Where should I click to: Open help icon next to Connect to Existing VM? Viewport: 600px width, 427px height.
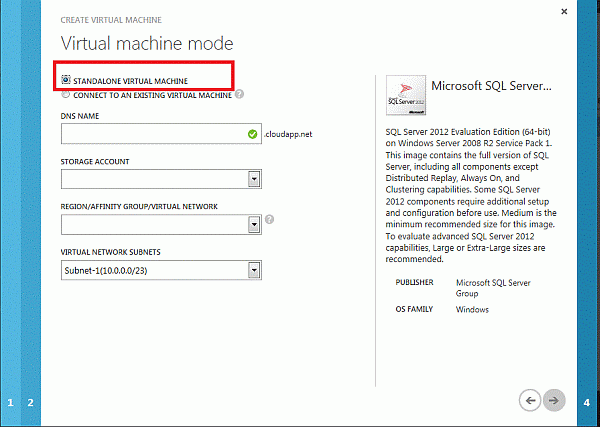pyautogui.click(x=240, y=94)
